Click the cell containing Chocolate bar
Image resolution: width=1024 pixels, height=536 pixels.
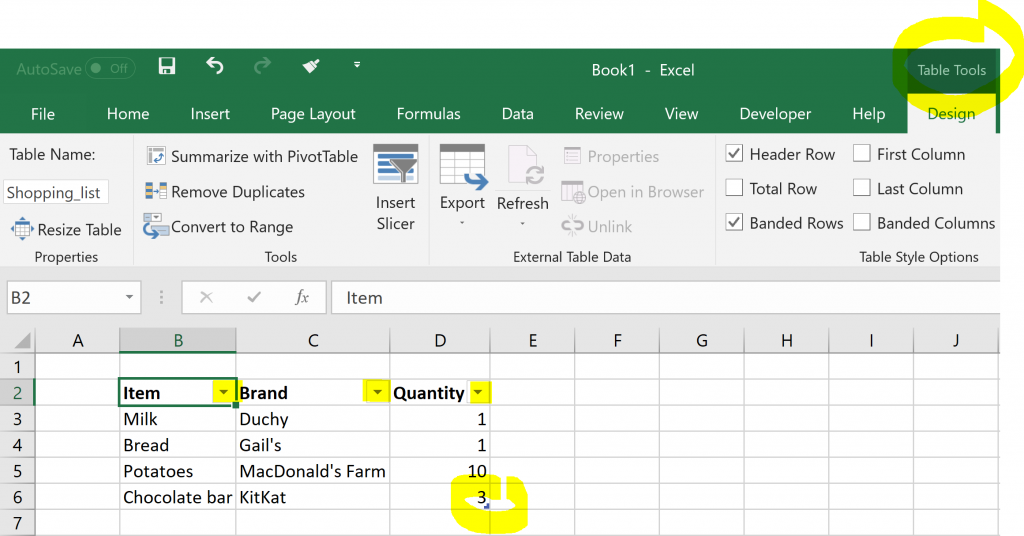click(178, 497)
